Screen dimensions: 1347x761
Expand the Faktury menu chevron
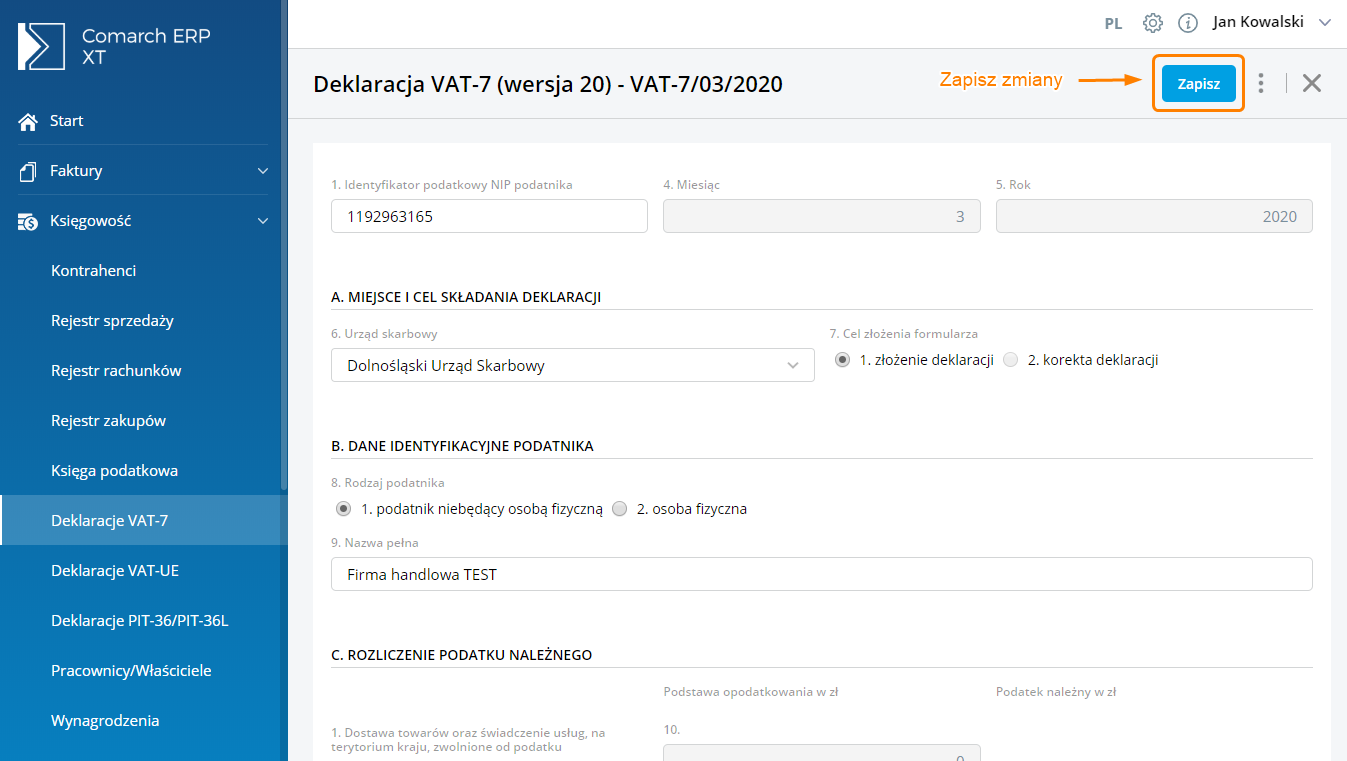pyautogui.click(x=263, y=171)
